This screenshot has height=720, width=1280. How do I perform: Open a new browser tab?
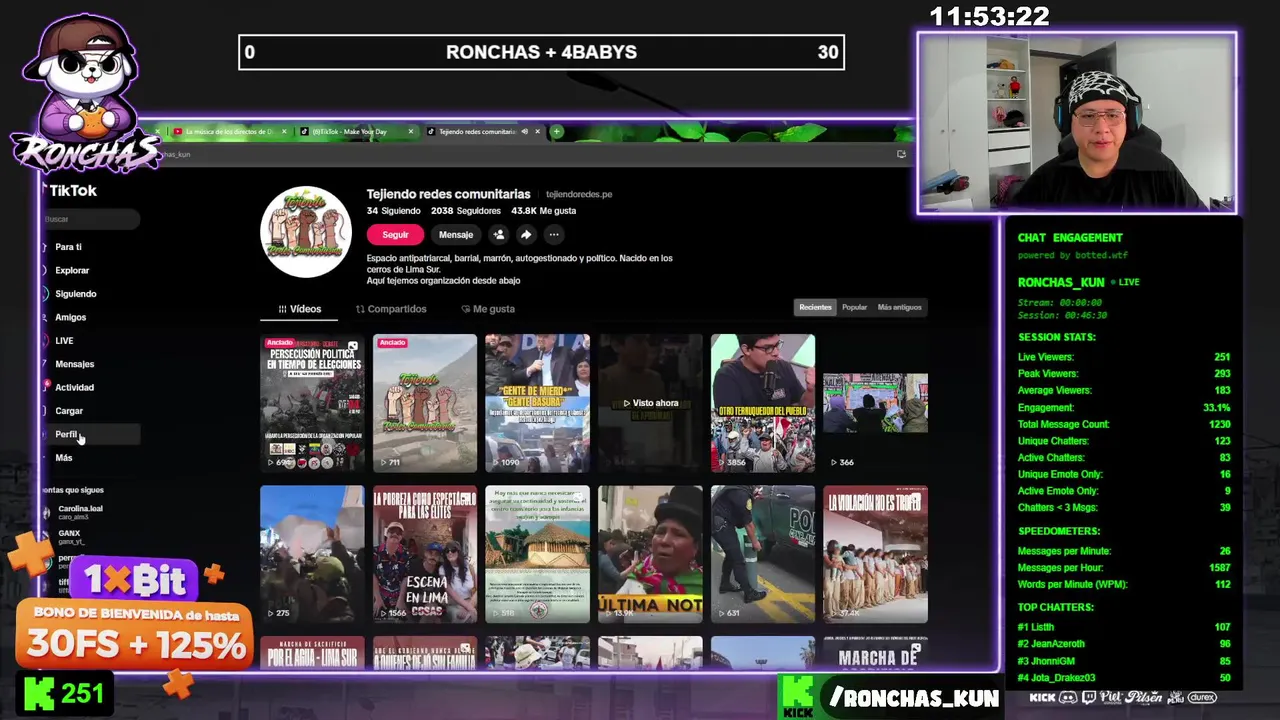click(556, 132)
